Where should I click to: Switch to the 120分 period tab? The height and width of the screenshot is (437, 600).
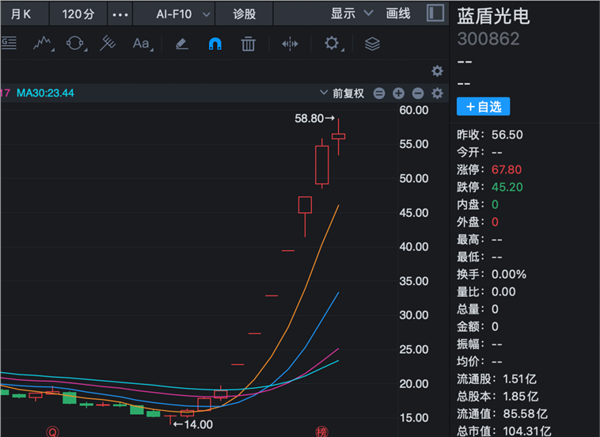tap(78, 14)
